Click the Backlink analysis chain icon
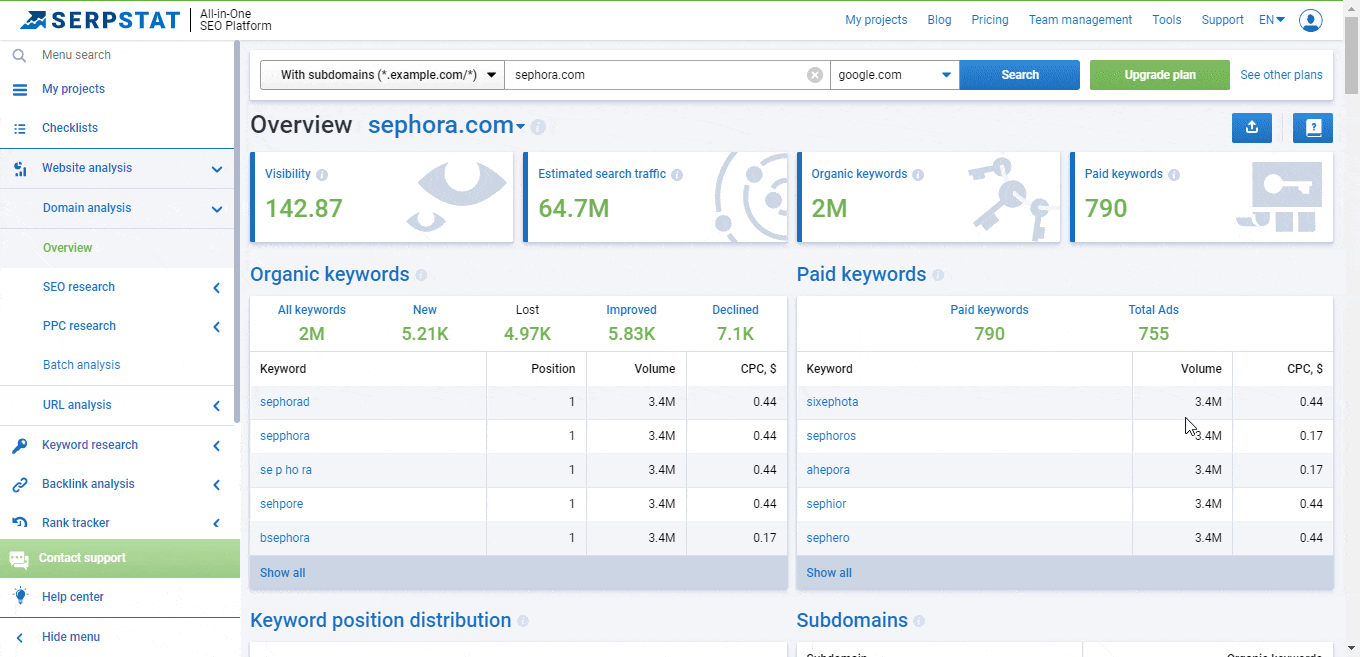 19,485
